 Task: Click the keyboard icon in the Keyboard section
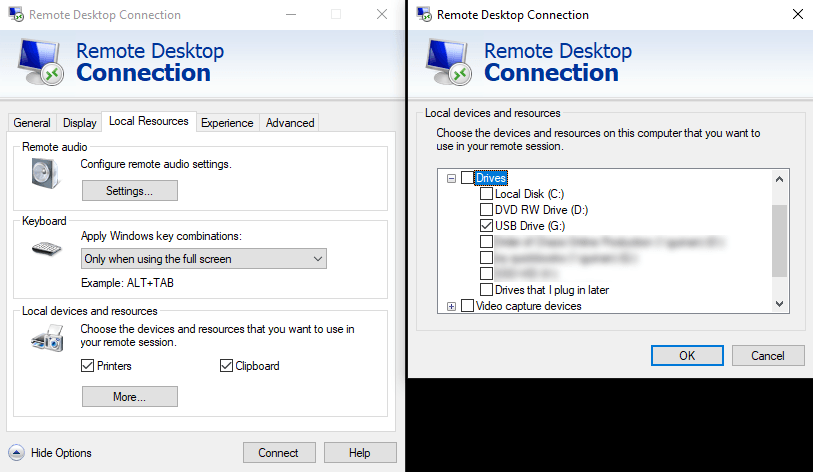47,248
